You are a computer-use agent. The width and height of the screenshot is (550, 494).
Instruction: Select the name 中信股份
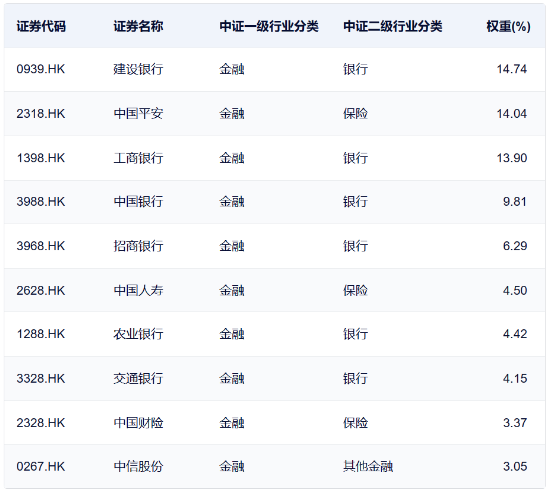click(138, 467)
